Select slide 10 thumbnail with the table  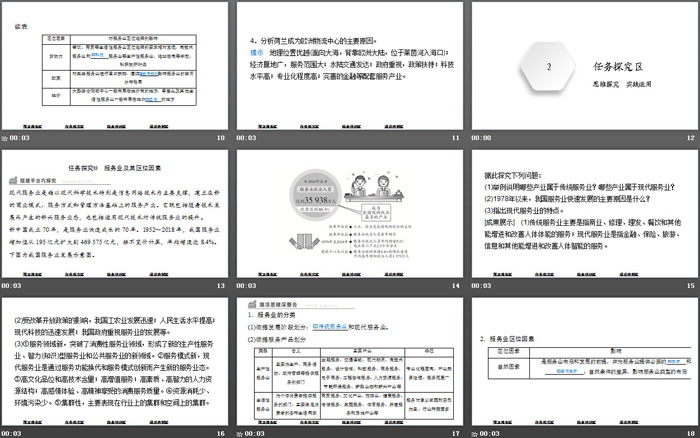pos(115,66)
